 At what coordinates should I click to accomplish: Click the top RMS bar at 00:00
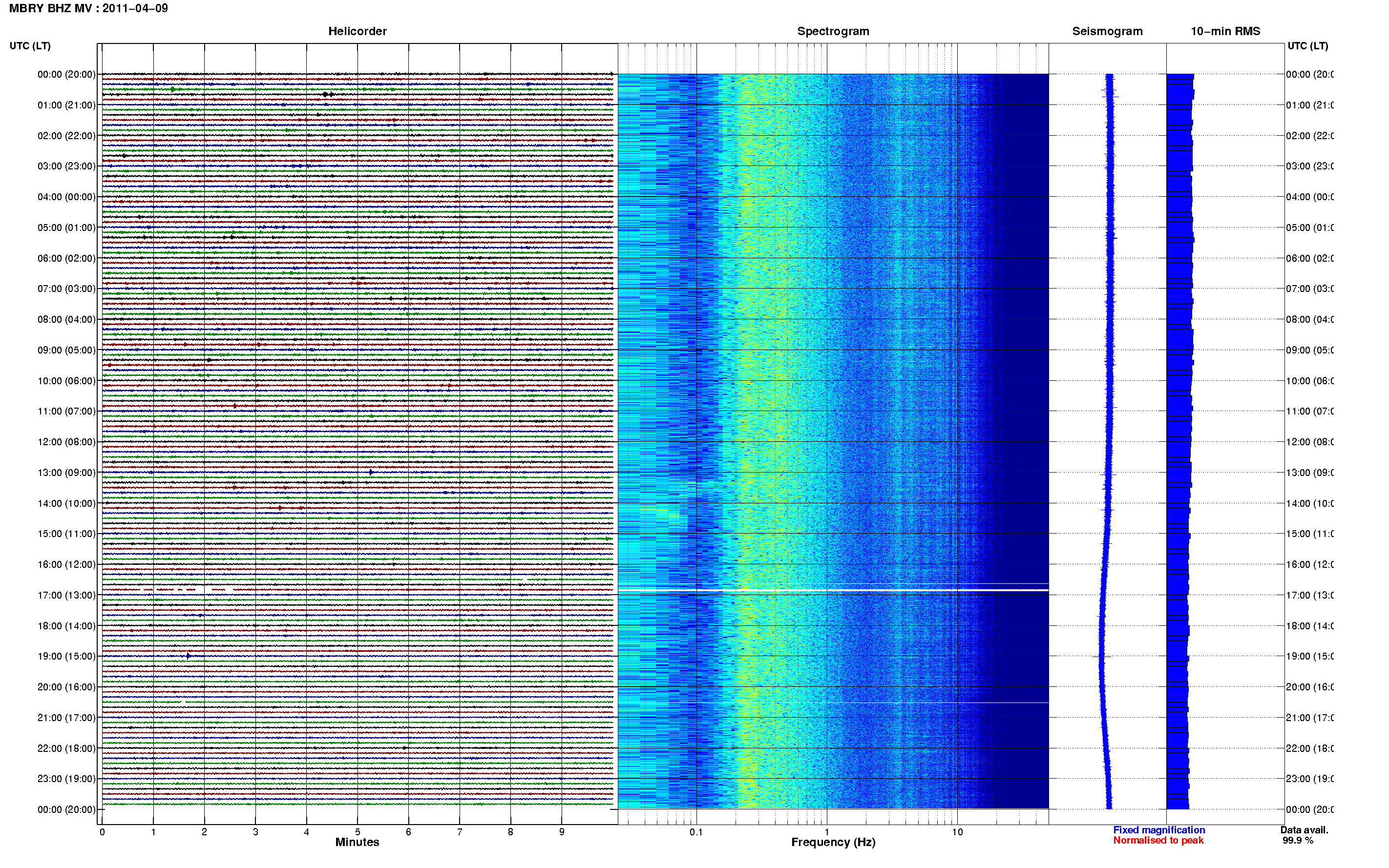point(1180,76)
